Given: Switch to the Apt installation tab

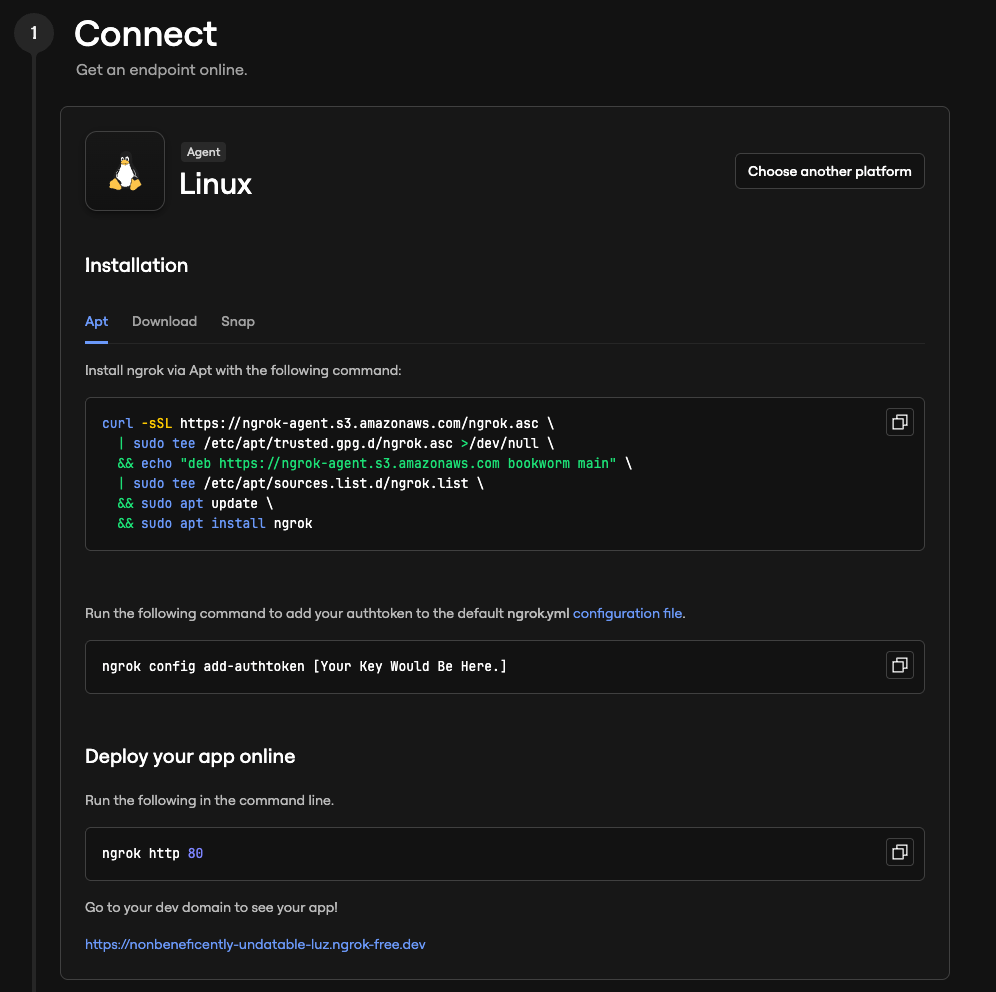Looking at the screenshot, I should click(97, 321).
